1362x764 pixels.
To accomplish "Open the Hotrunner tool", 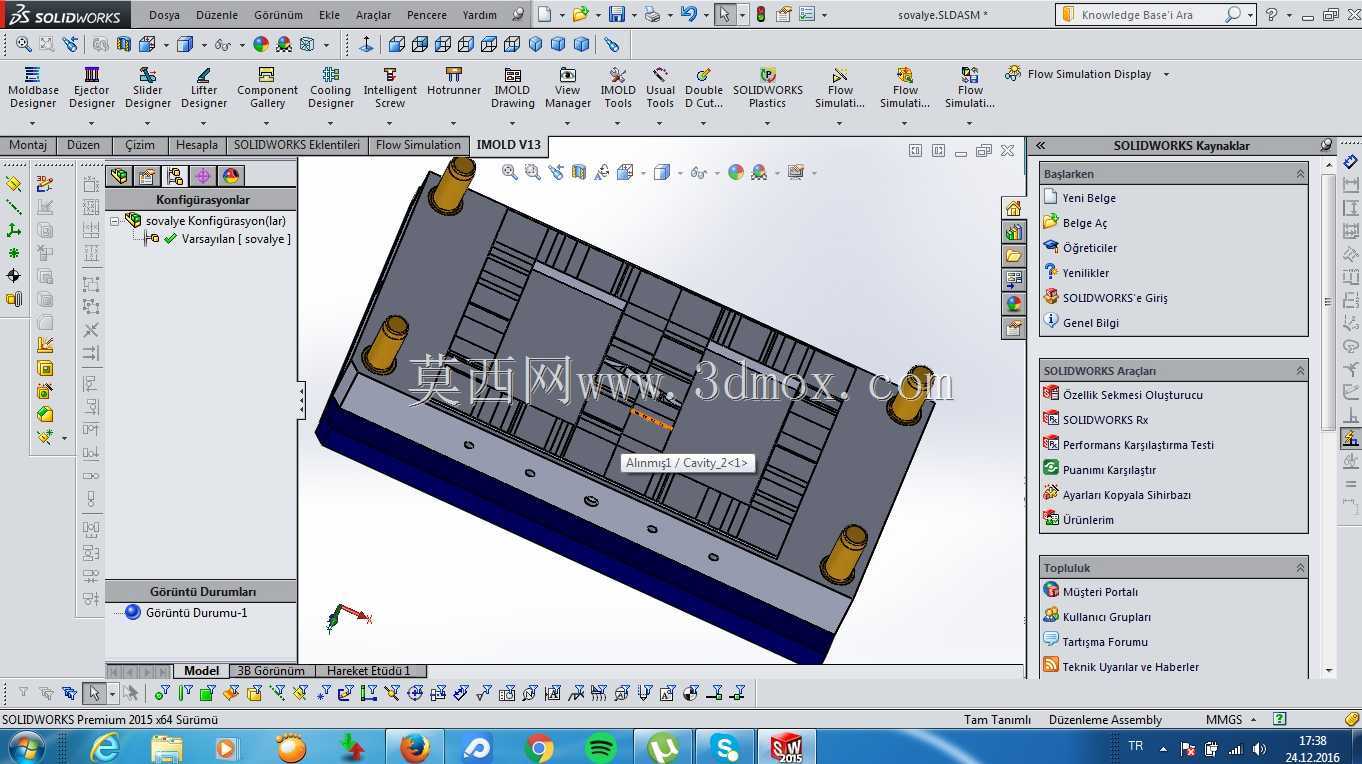I will pos(454,82).
